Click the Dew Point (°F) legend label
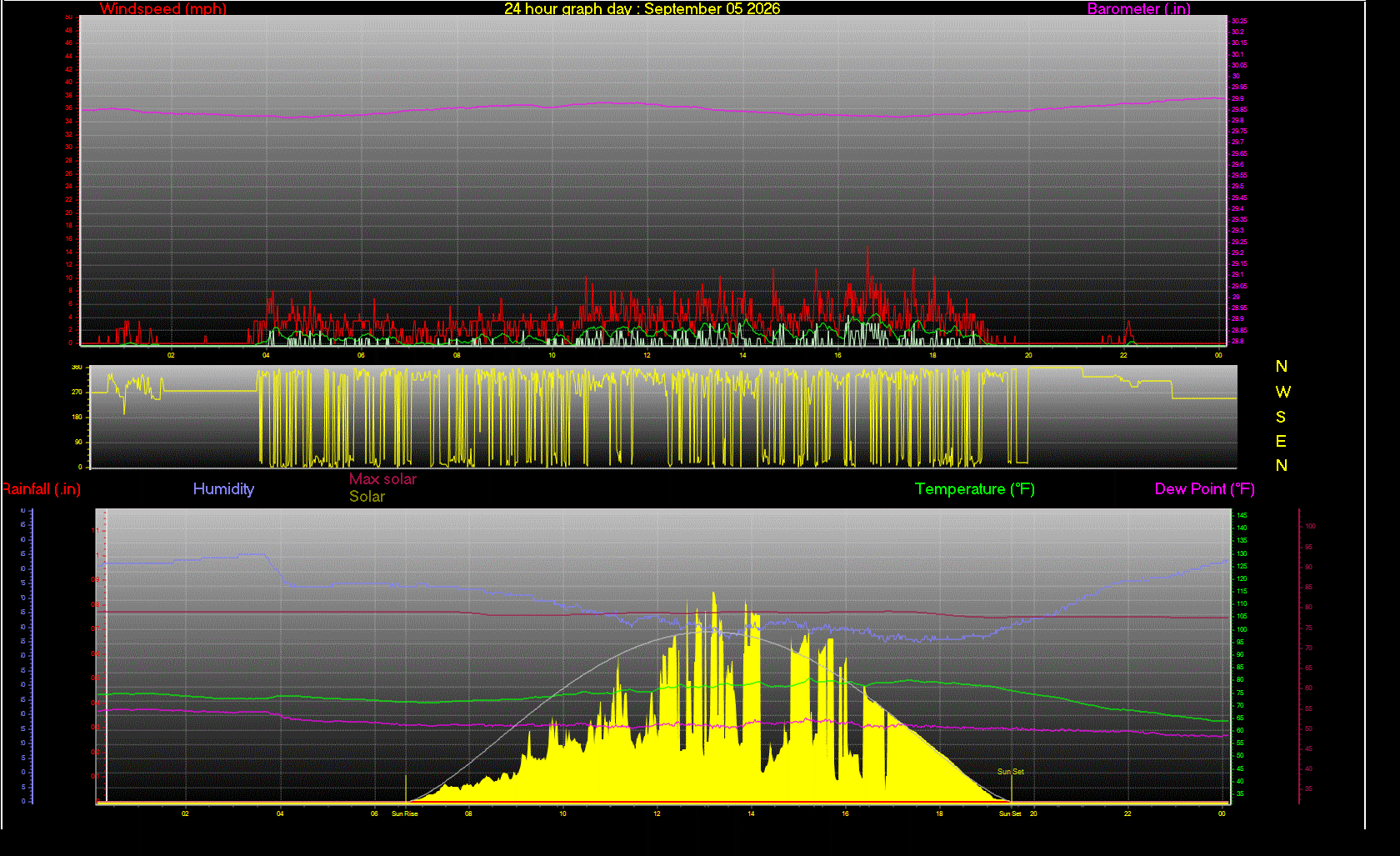The width and height of the screenshot is (1400, 856). tap(1205, 489)
